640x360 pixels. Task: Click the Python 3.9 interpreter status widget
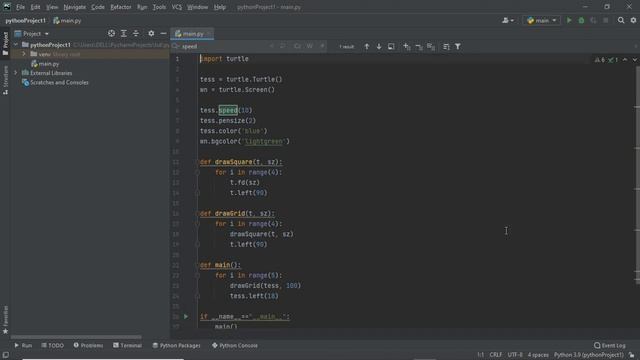[589, 355]
